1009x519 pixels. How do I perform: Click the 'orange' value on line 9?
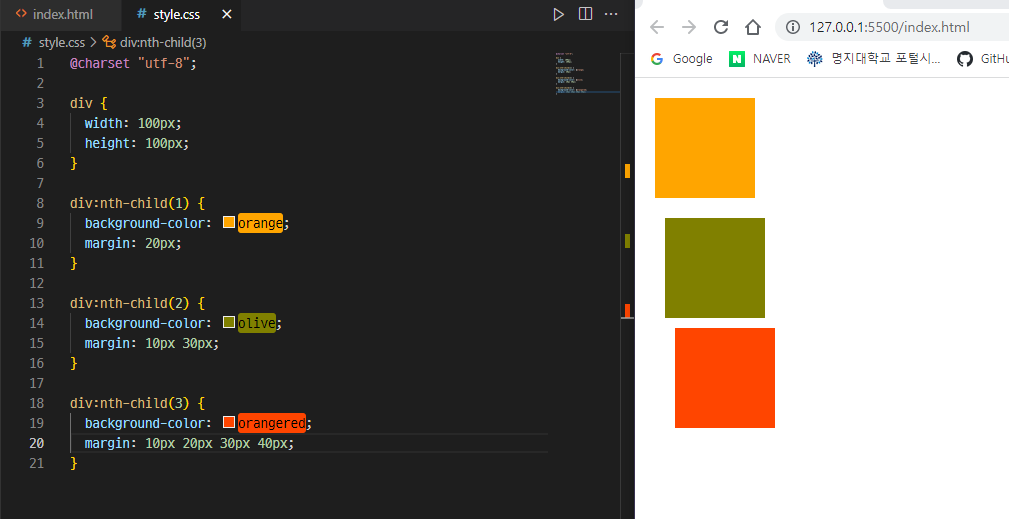(x=260, y=223)
